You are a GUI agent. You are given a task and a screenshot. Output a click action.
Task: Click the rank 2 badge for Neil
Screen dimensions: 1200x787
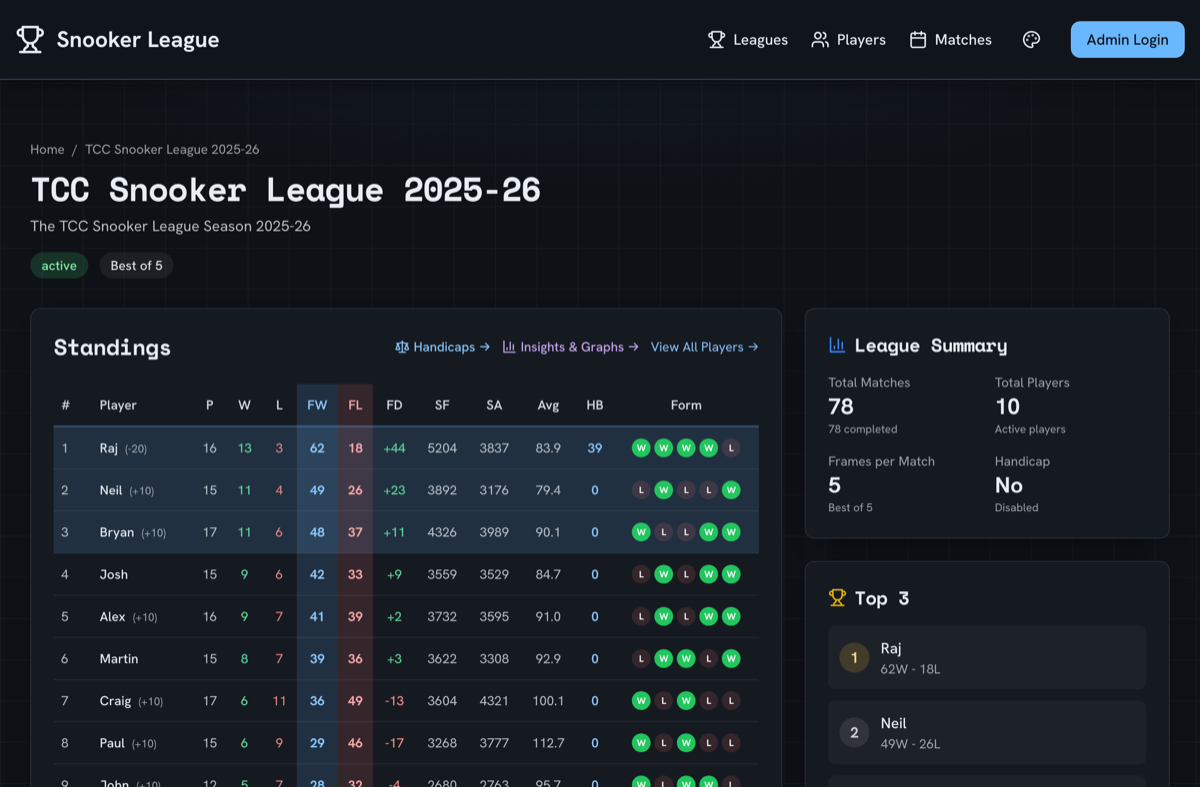tap(854, 733)
